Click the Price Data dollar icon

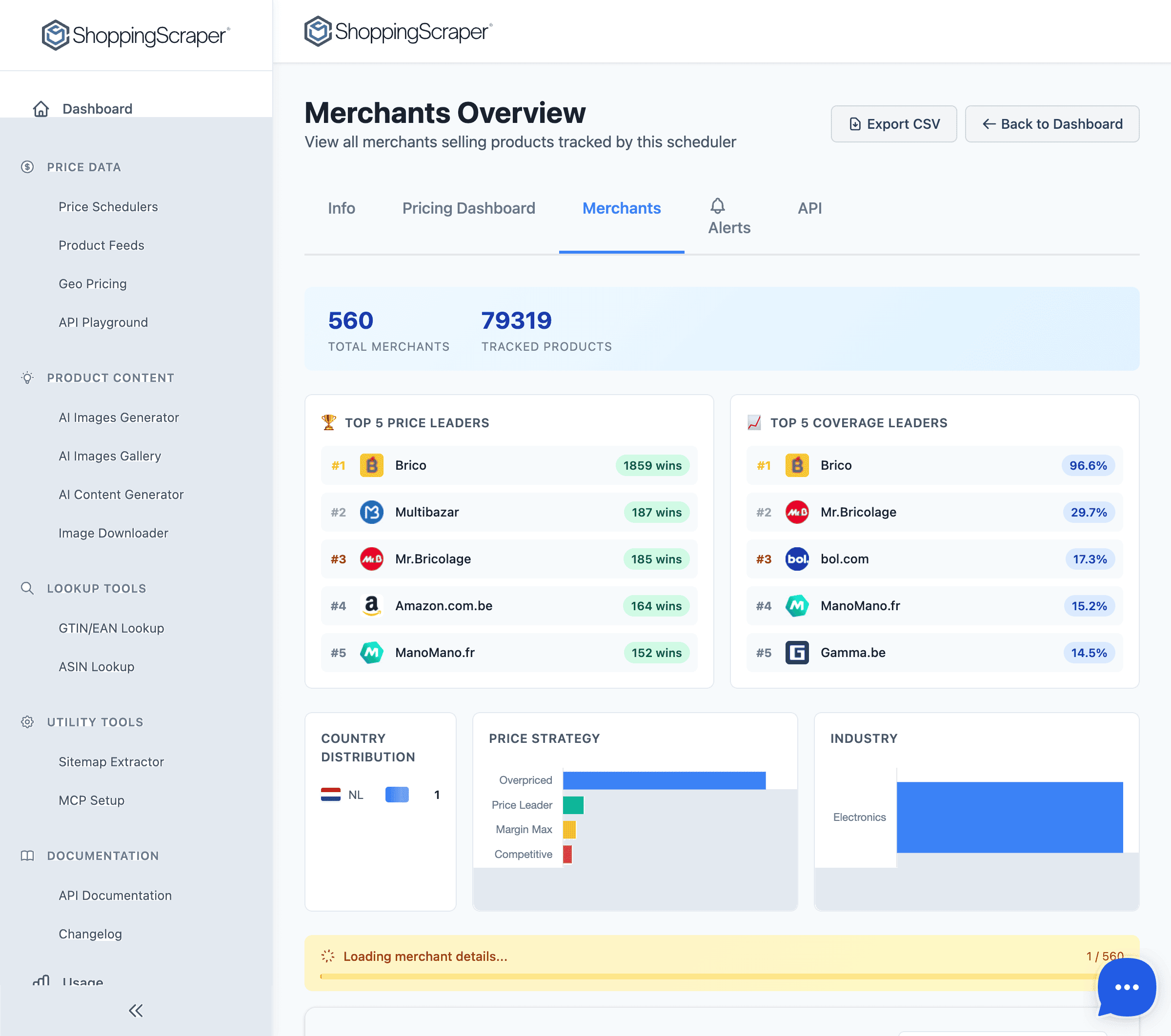27,167
